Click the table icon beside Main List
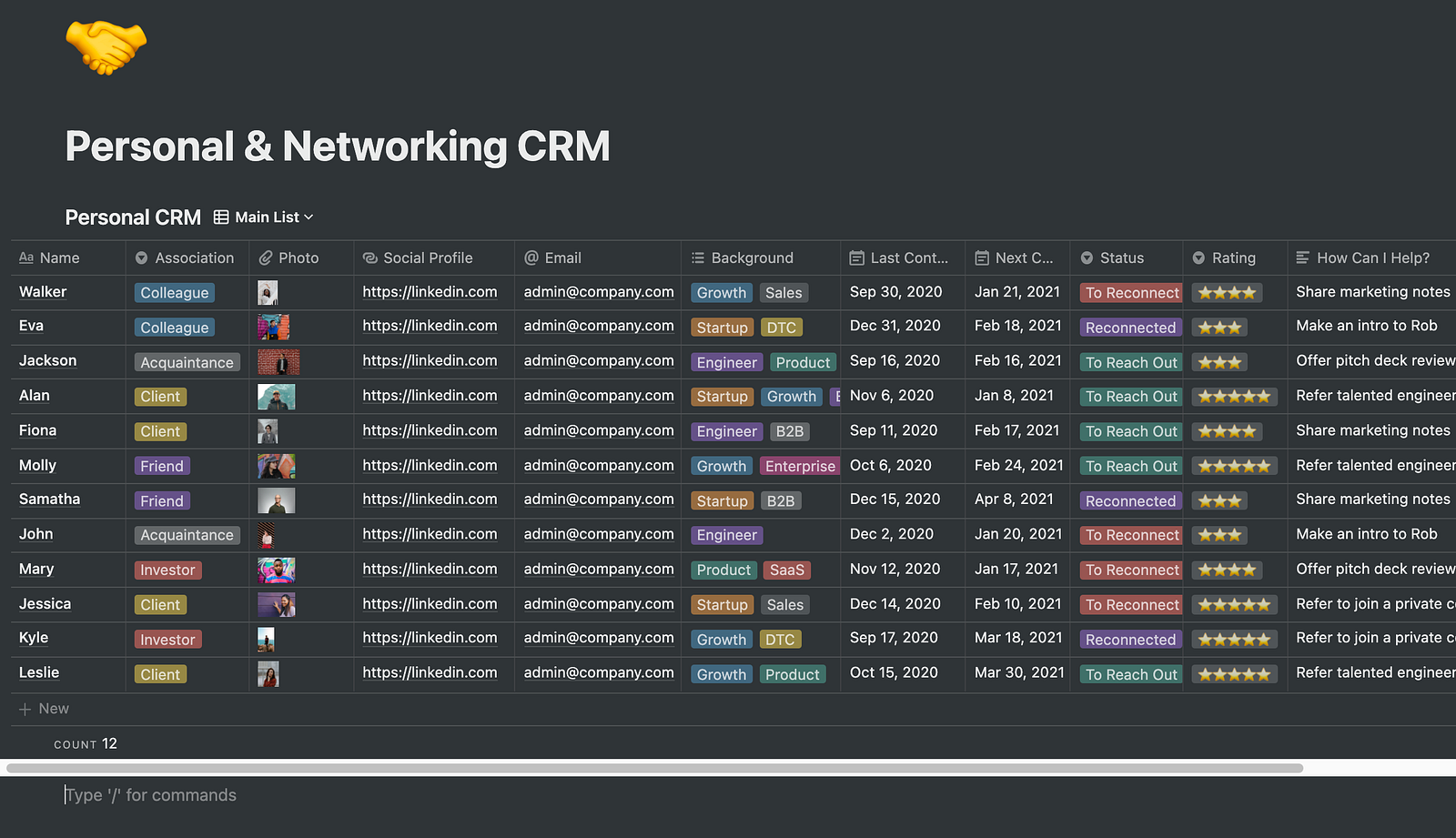The image size is (1456, 838). point(221,217)
